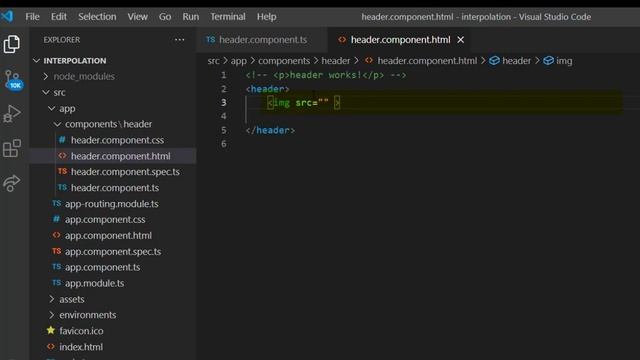Open header.component.css file

click(x=117, y=140)
